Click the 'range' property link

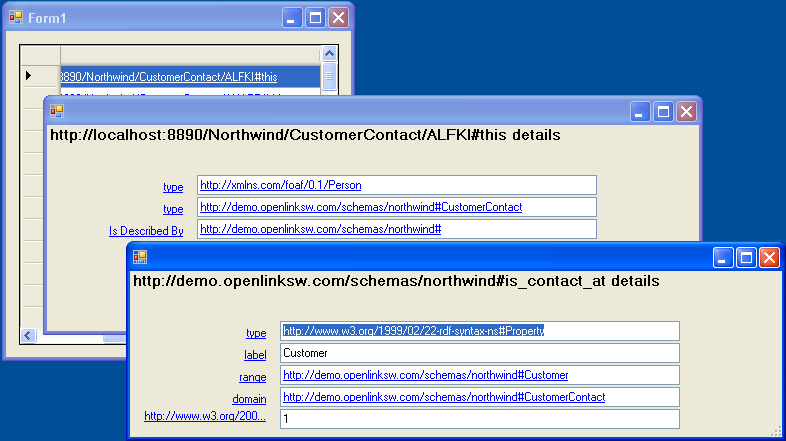click(254, 376)
